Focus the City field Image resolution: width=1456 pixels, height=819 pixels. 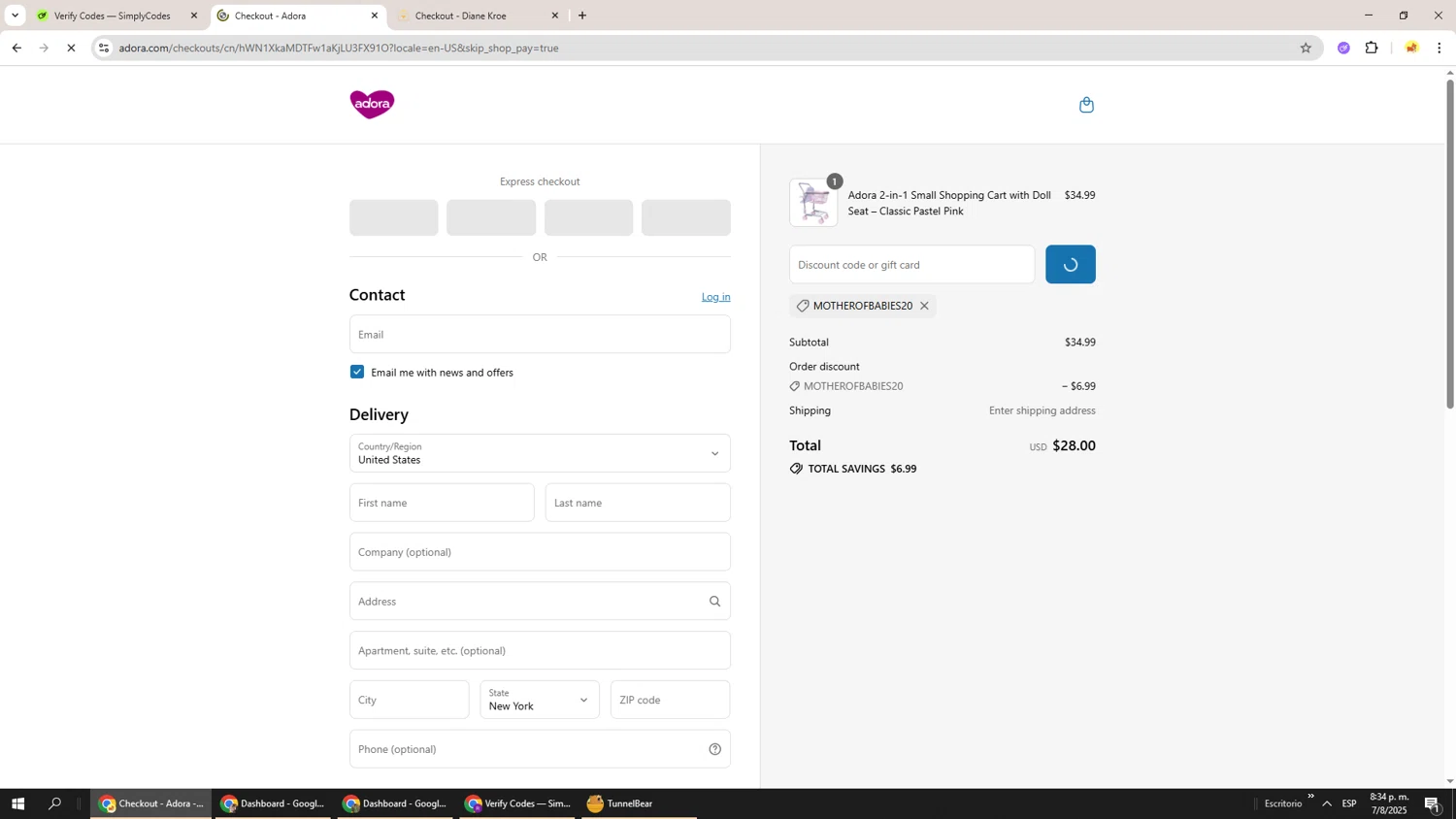pos(409,700)
